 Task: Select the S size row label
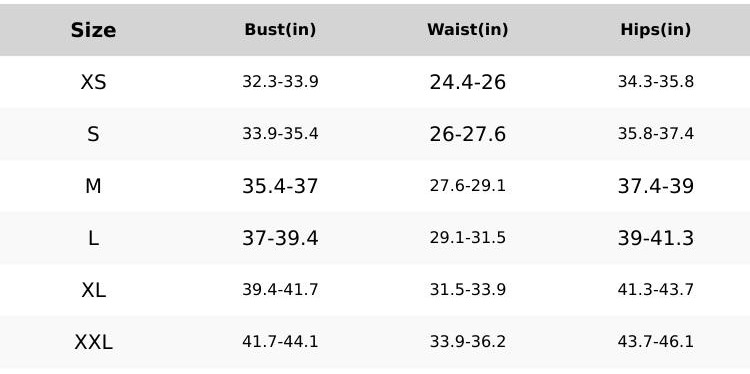click(93, 134)
